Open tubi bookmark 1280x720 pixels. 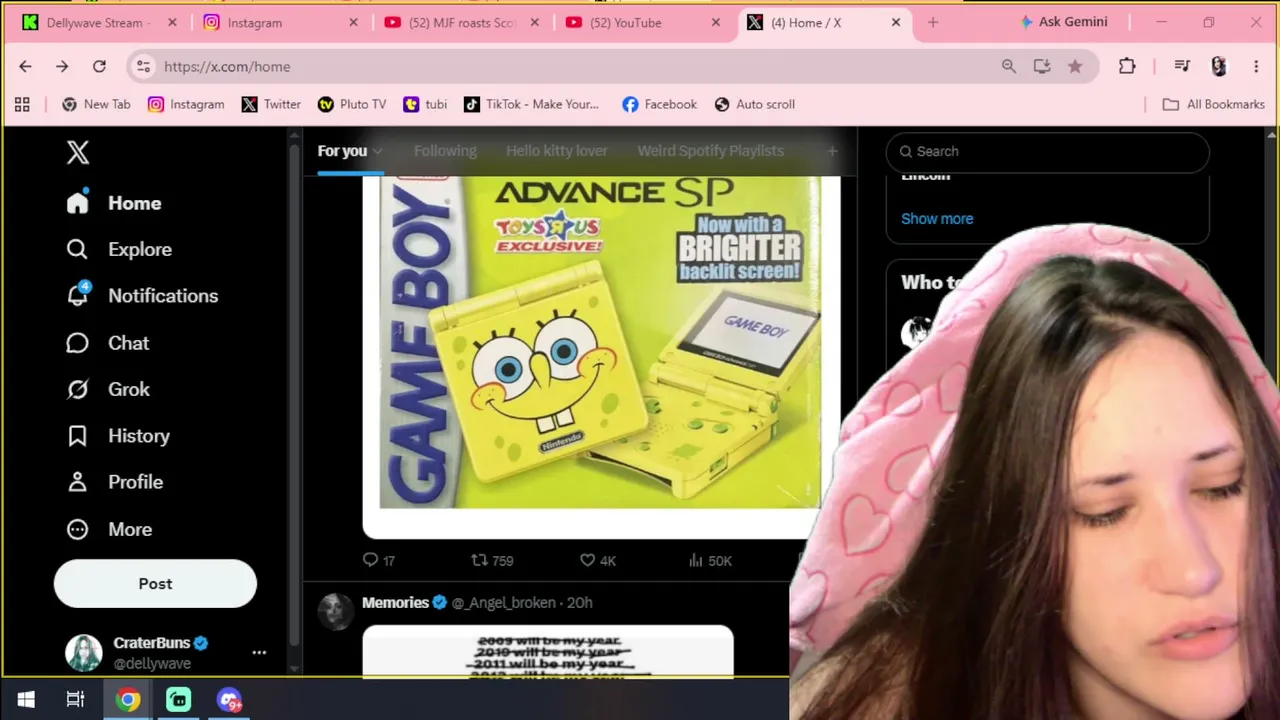425,104
